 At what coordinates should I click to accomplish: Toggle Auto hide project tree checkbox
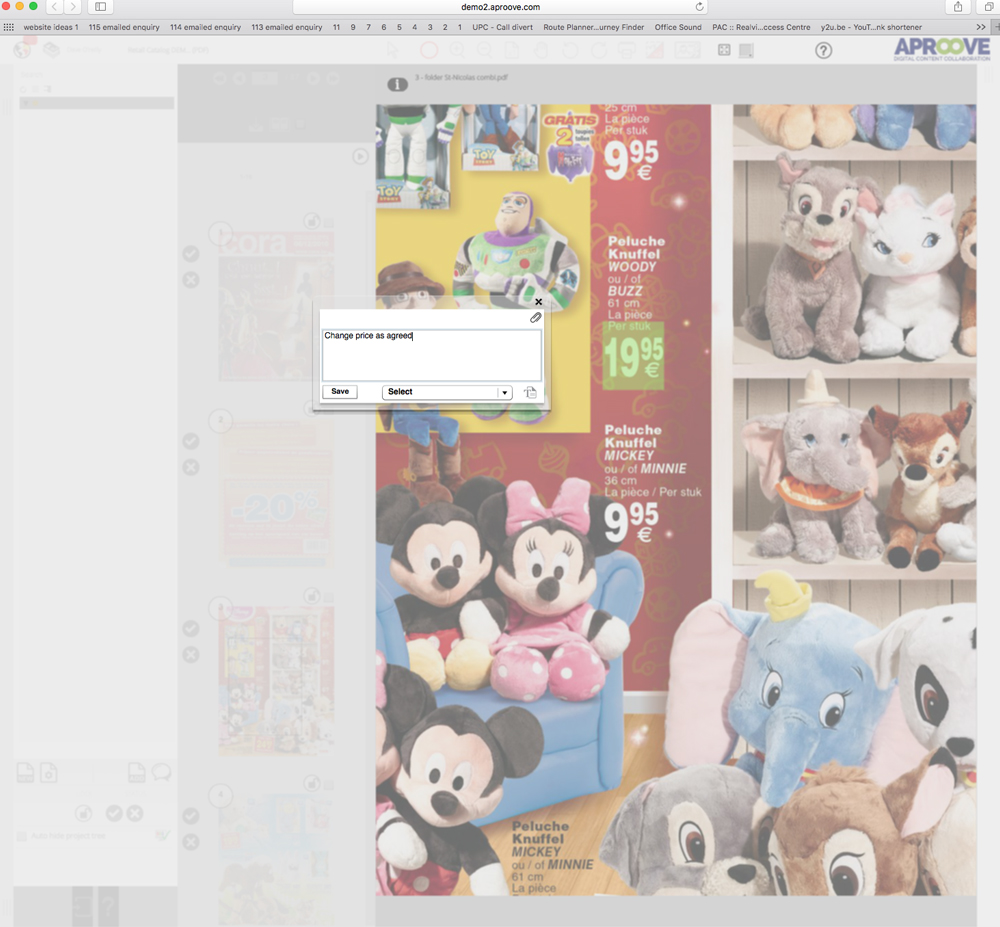coord(22,836)
